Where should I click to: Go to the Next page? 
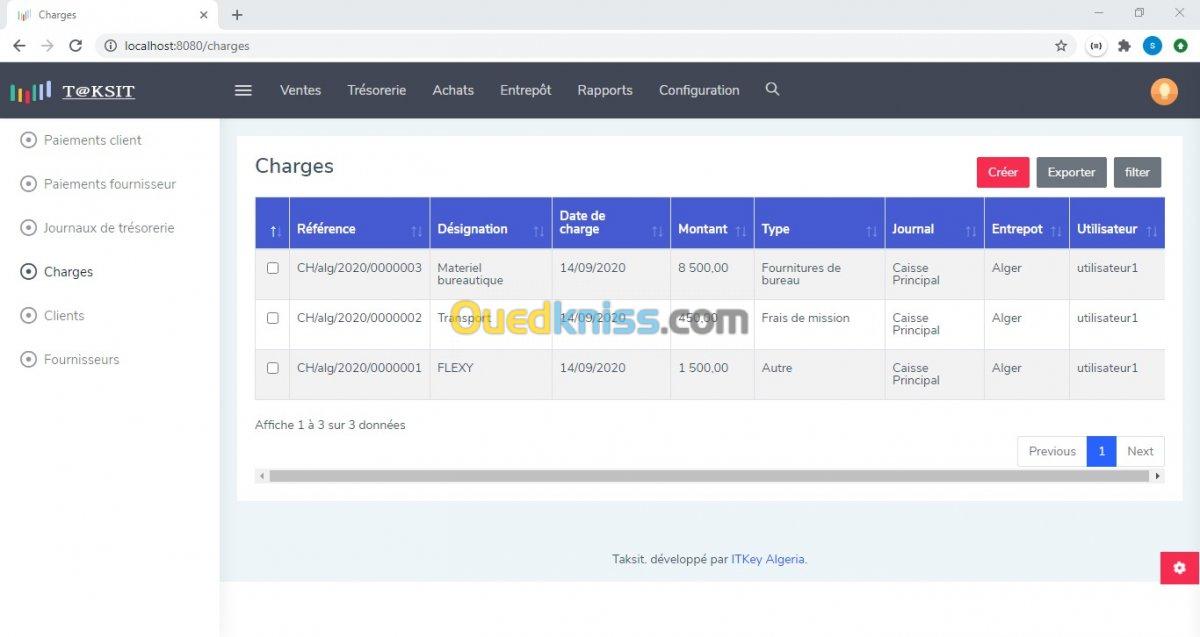pyautogui.click(x=1140, y=451)
